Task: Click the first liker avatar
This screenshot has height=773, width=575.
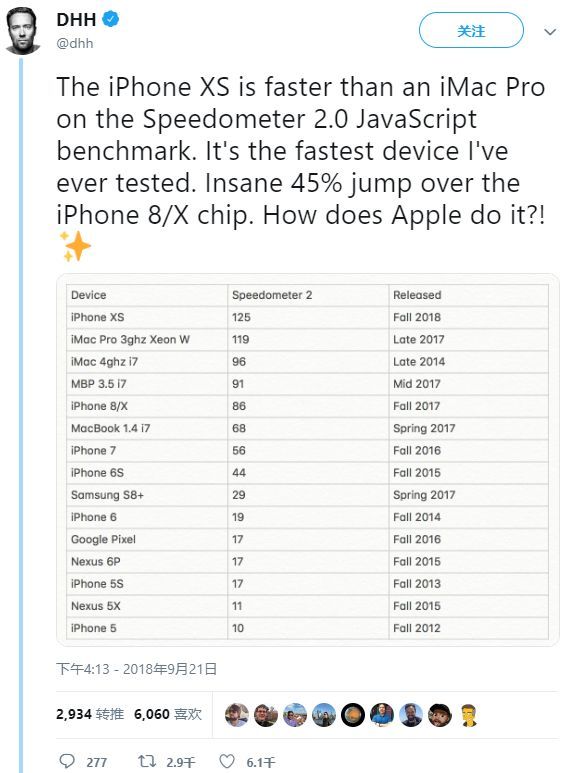Action: (237, 715)
